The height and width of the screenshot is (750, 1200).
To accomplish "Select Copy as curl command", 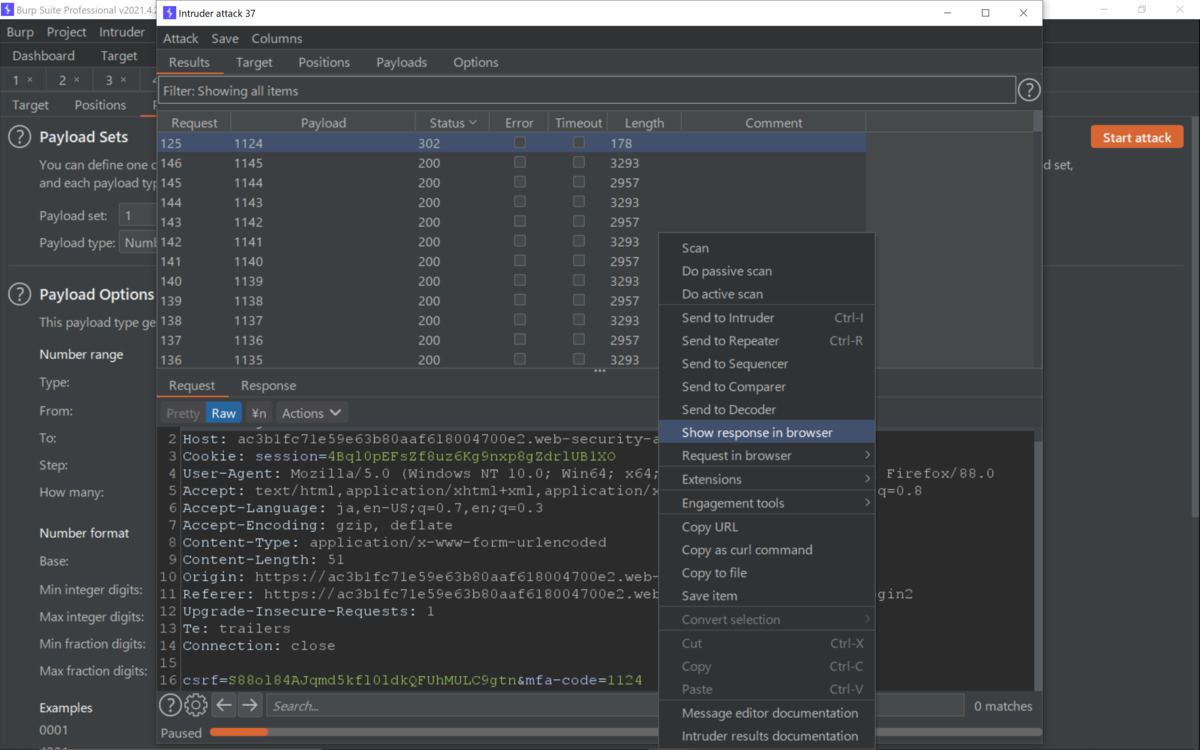I will [767, 550].
